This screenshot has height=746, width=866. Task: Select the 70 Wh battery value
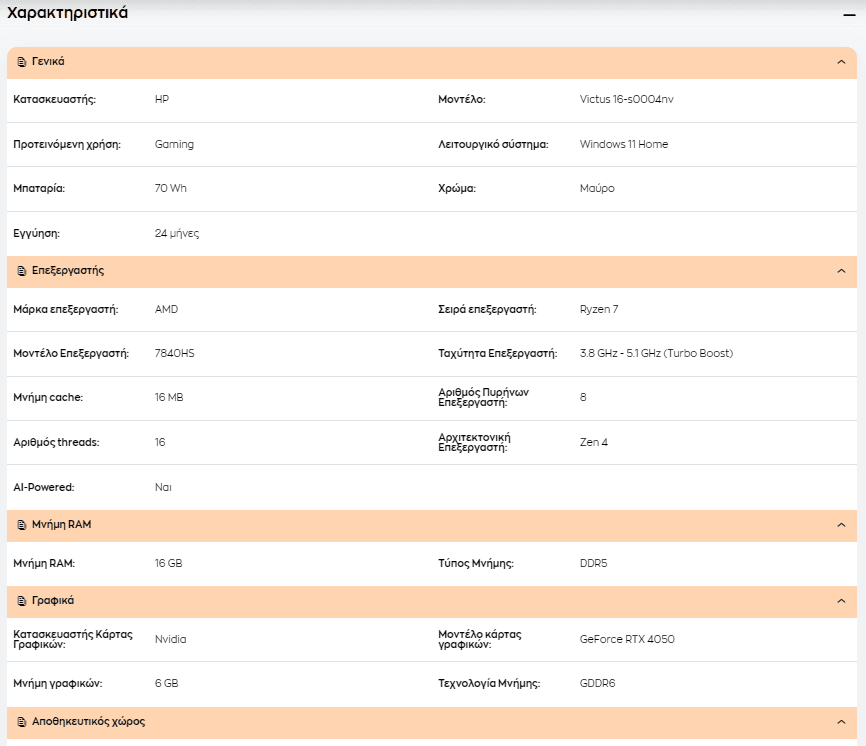click(171, 188)
